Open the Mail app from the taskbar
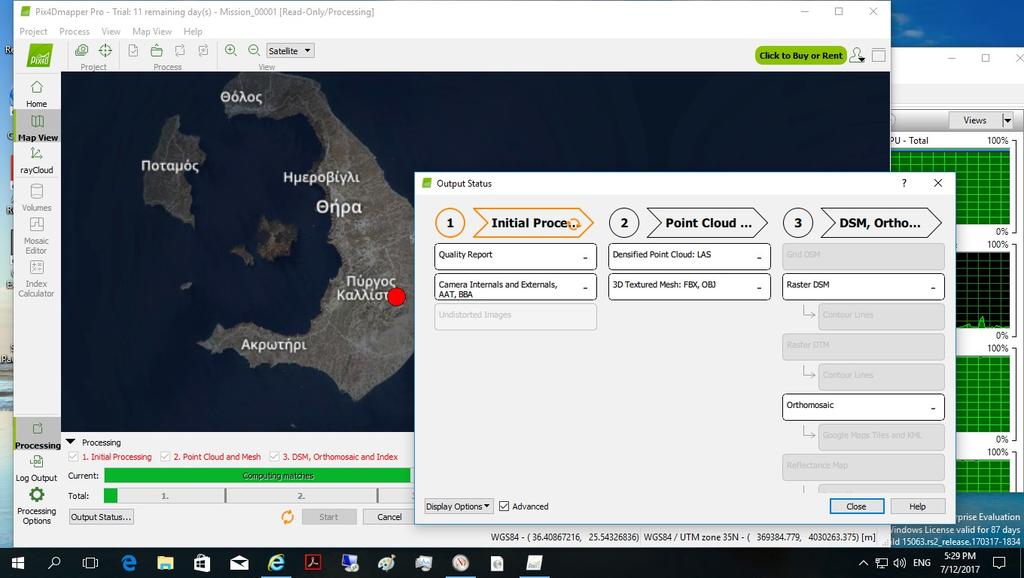 [239, 563]
